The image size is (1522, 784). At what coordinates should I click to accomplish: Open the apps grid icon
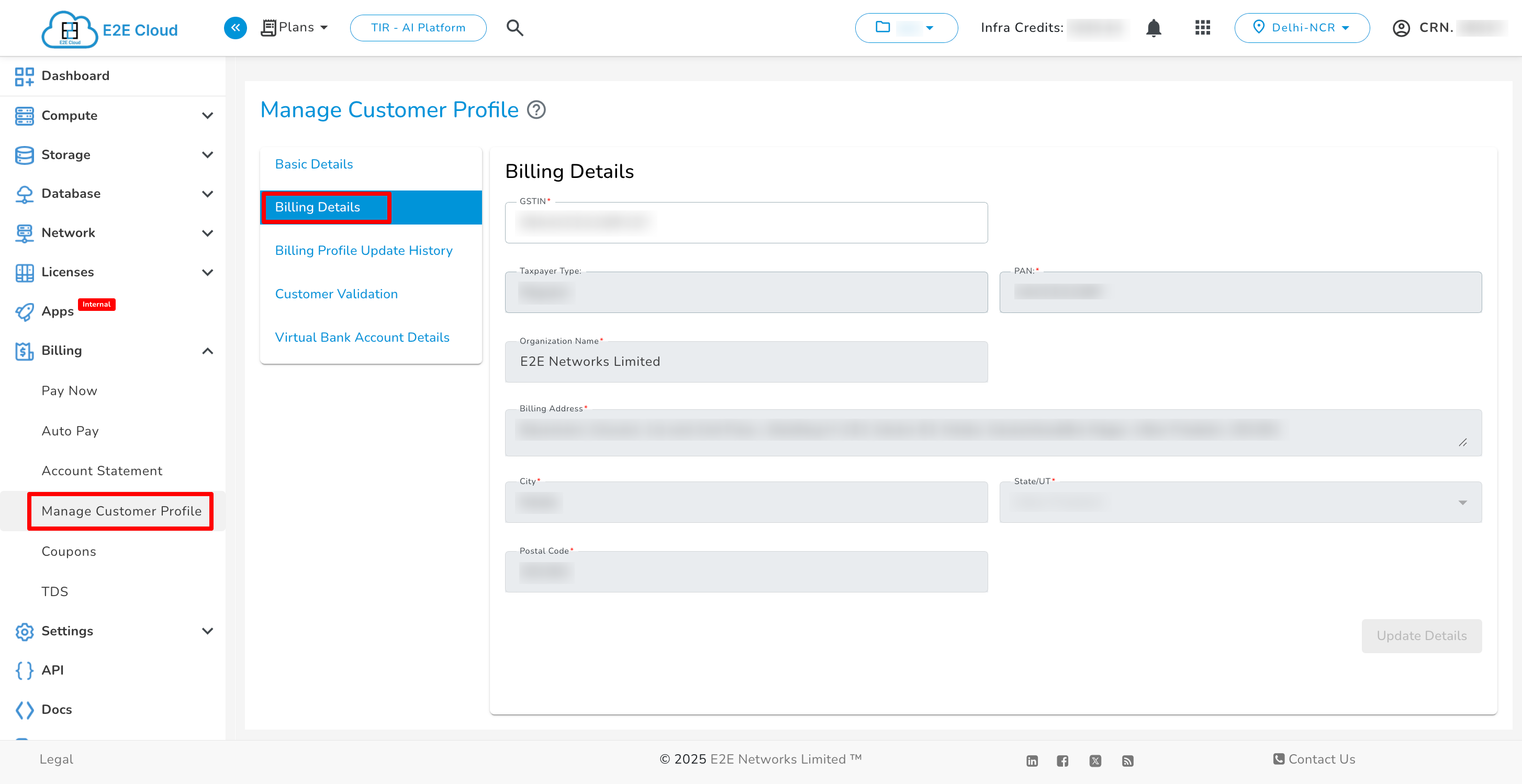coord(1202,28)
